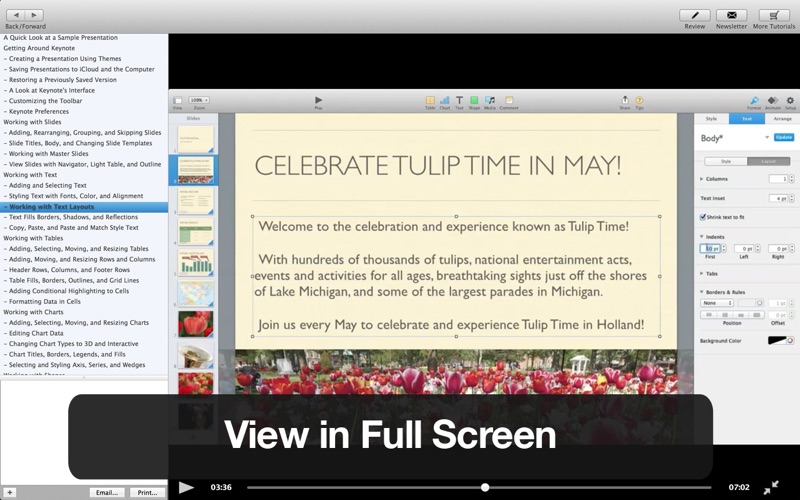Expand the Tabs disclosure triangle
Viewport: 800px width, 500px height.
(702, 273)
